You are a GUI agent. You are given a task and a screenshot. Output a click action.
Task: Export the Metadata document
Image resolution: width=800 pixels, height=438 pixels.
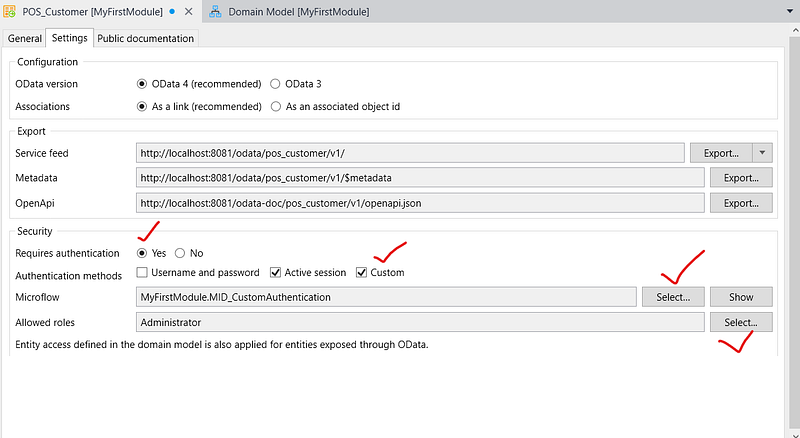coord(741,178)
